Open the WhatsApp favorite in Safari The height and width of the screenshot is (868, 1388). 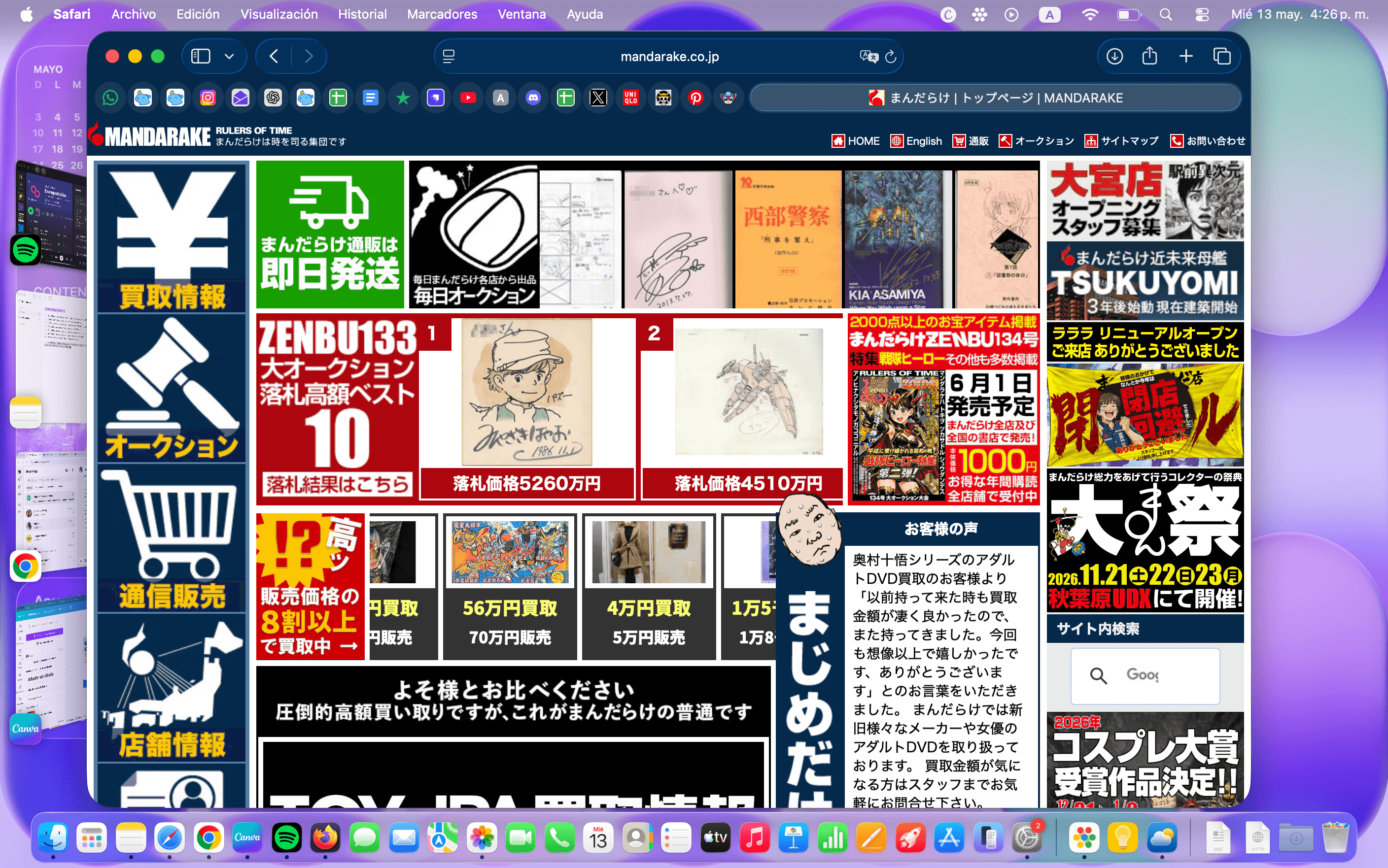point(110,98)
